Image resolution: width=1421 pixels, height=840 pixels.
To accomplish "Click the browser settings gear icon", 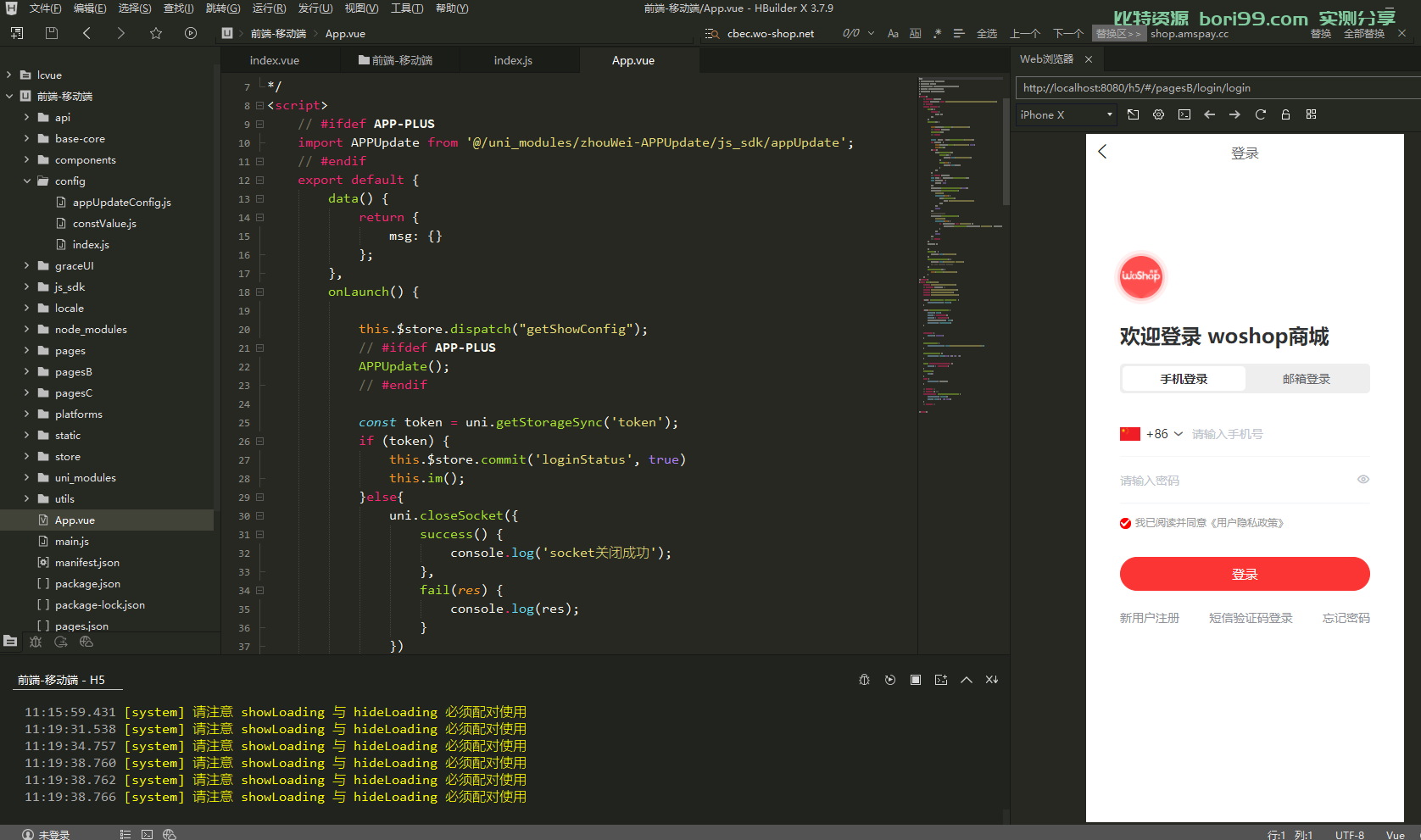I will tap(1159, 114).
